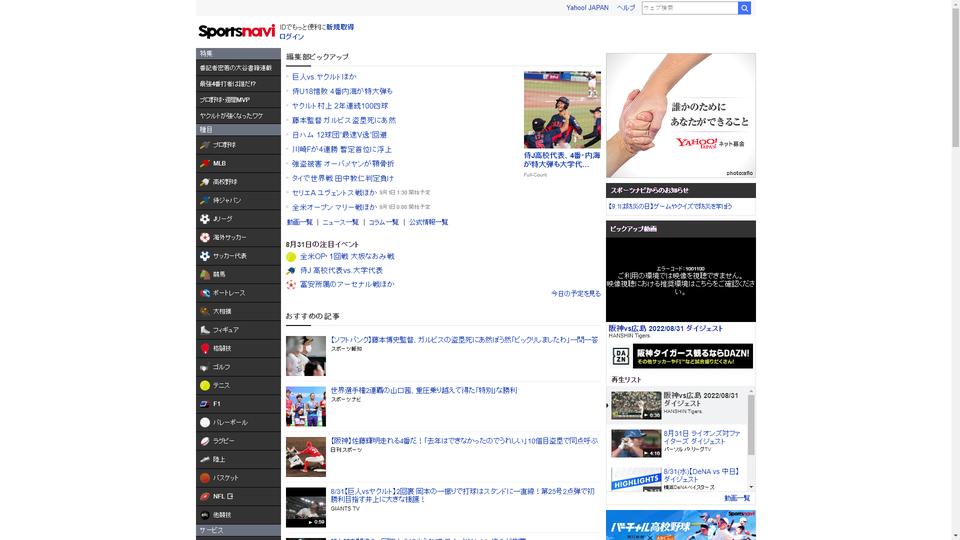This screenshot has width=960, height=540.
Task: Click the Yahoo ネット募金 handshake advertisement
Action: click(681, 116)
